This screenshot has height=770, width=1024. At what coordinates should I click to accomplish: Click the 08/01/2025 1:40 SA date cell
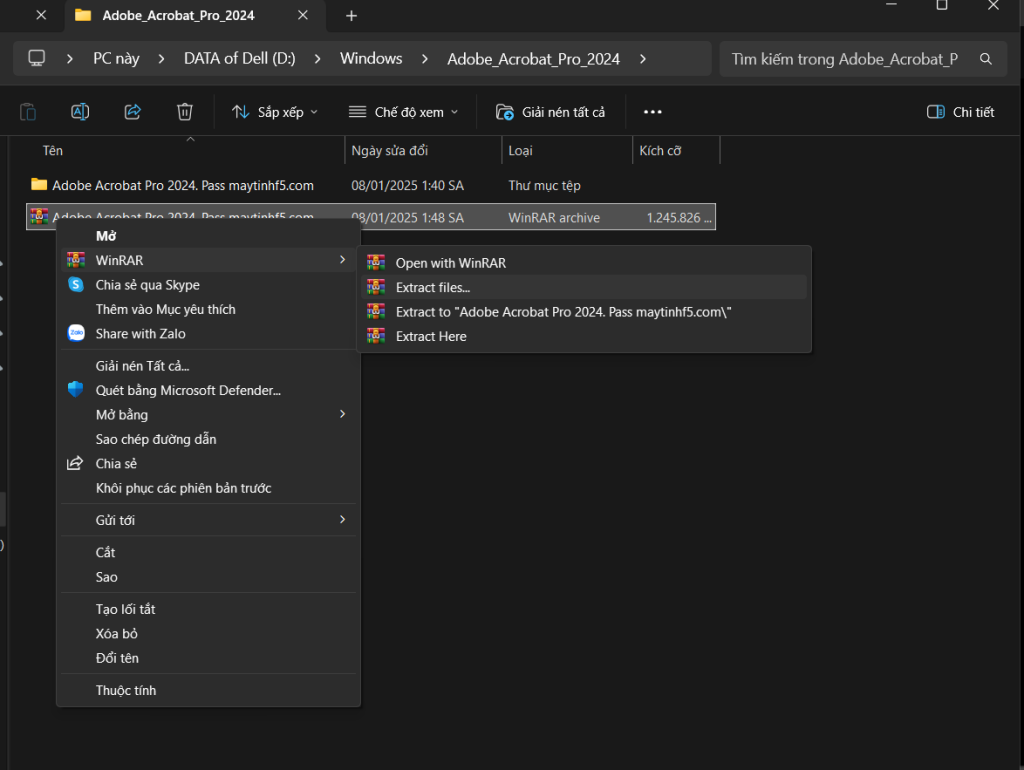pos(408,185)
